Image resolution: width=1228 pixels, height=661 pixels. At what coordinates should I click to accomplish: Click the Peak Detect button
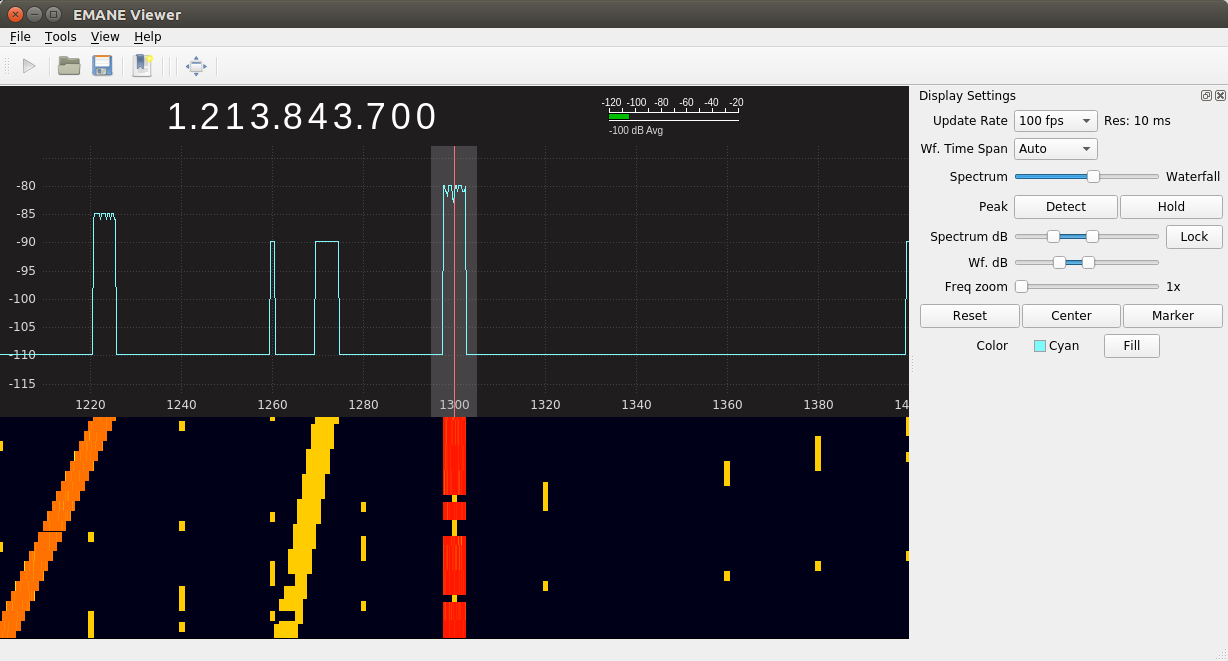pos(1066,207)
